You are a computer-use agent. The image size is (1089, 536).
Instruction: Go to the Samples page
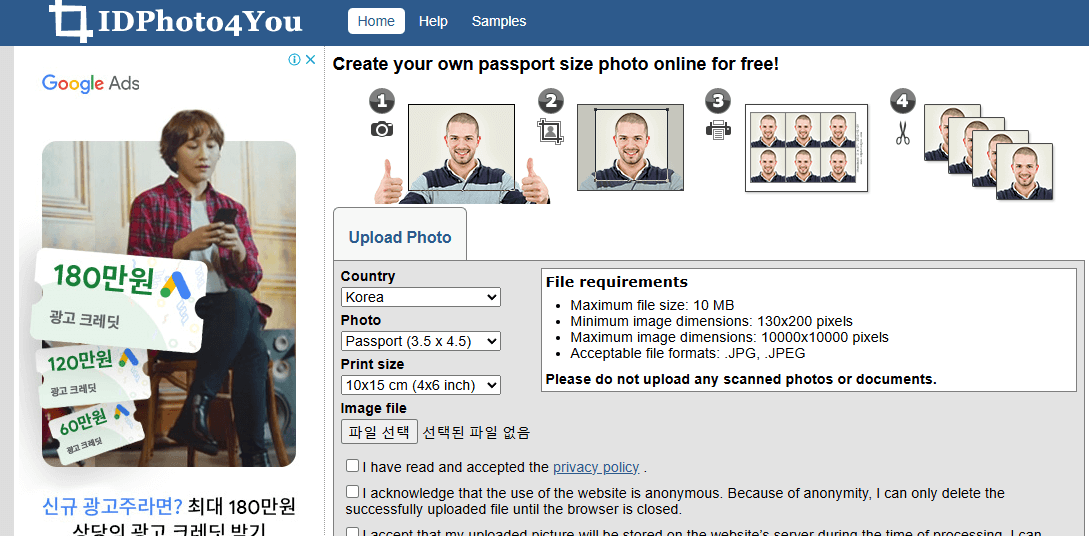pos(499,22)
